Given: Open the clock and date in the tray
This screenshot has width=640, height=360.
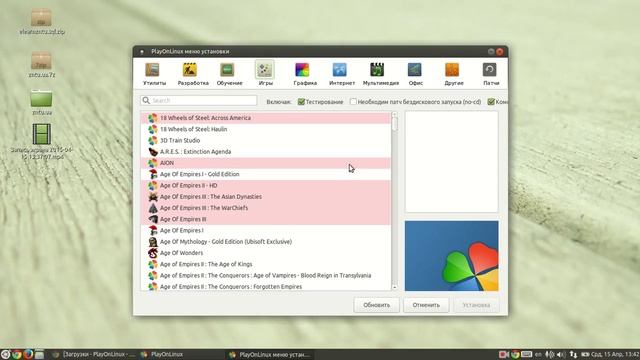Looking at the screenshot, I should [616, 354].
